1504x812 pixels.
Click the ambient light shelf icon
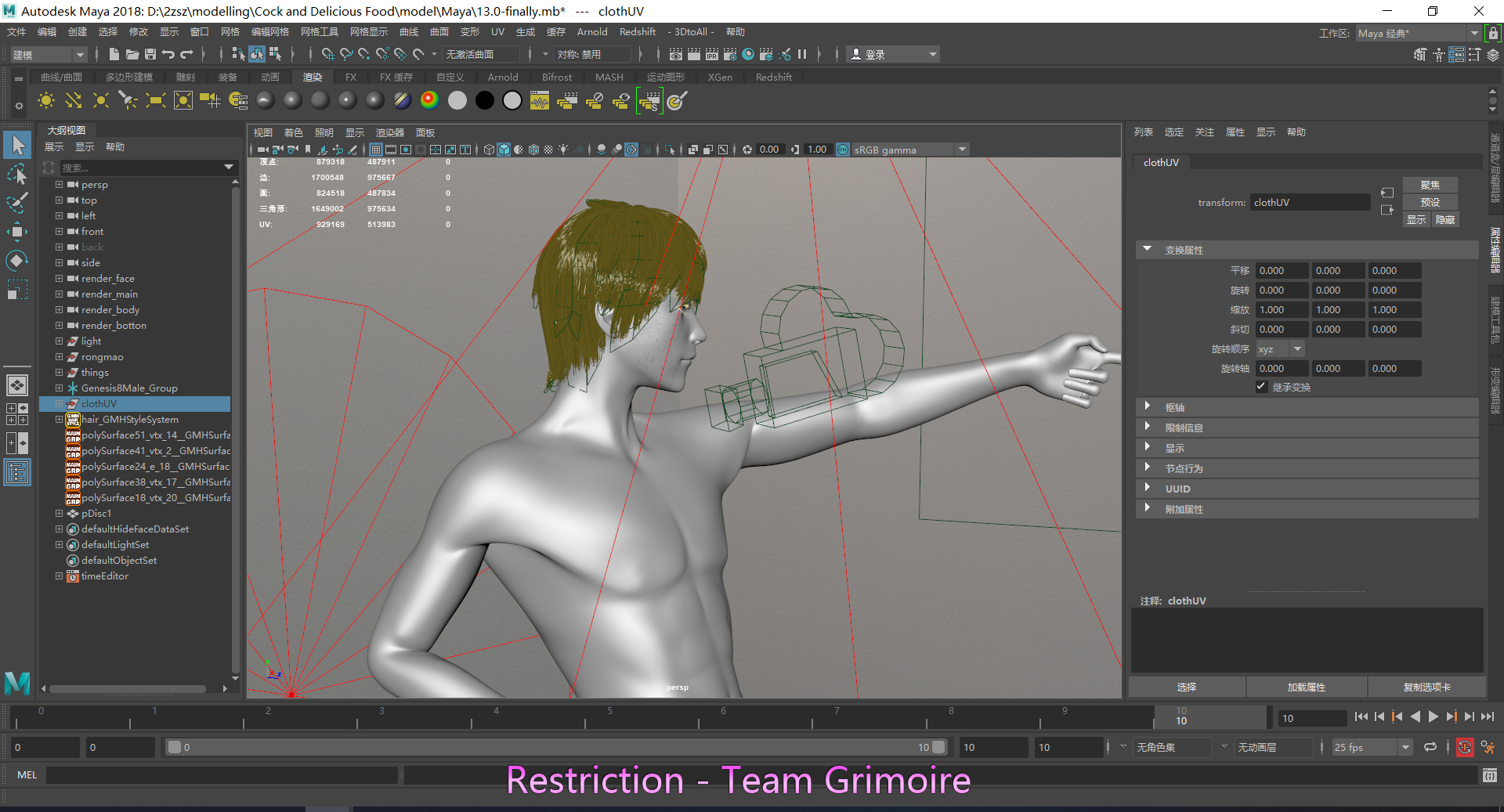click(x=46, y=101)
